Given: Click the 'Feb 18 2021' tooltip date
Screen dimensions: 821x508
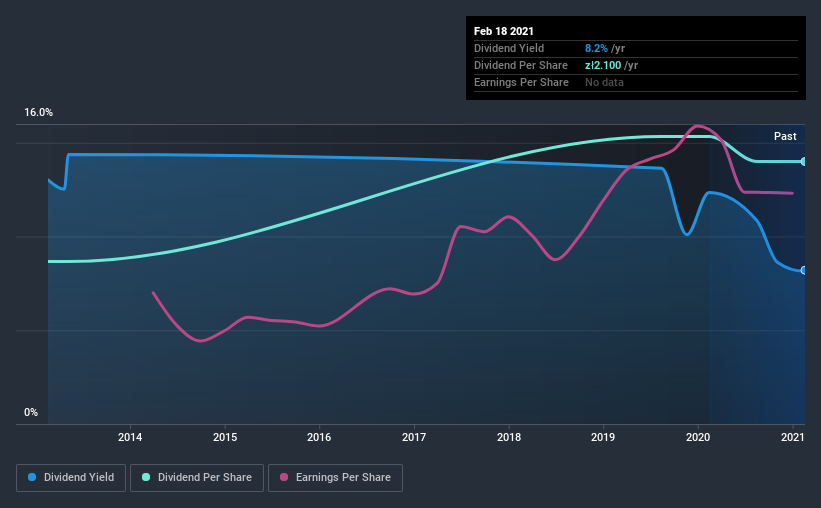Looking at the screenshot, I should click(504, 31).
